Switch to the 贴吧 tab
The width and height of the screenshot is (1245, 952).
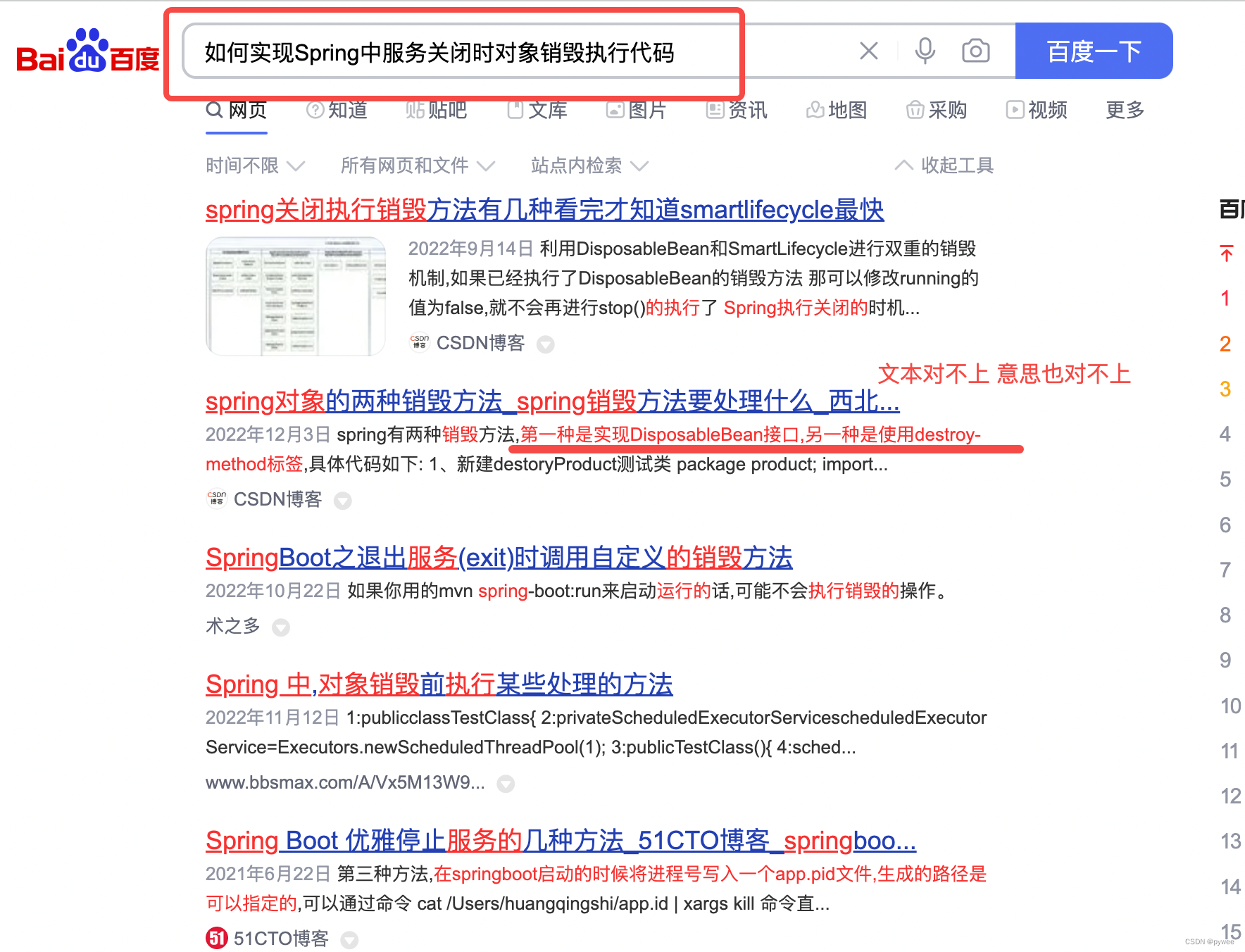pos(437,110)
